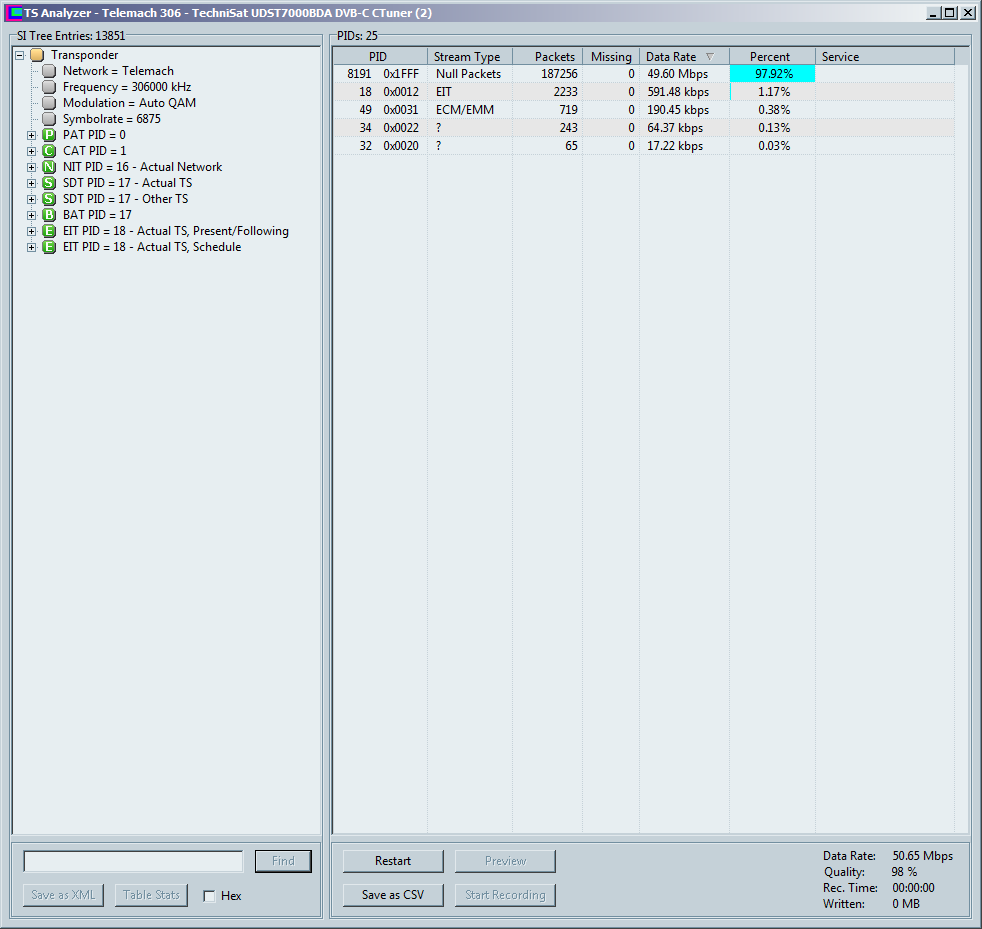
Task: Expand EIT Actual TS Schedule node
Action: coord(31,247)
